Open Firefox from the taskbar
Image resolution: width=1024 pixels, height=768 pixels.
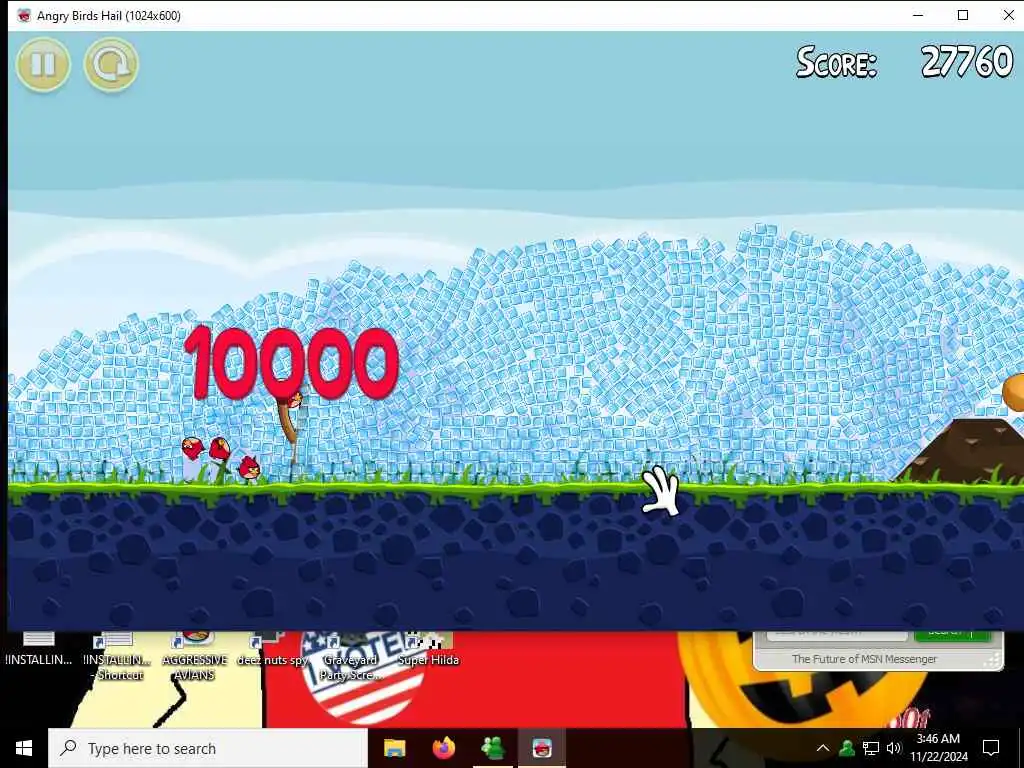[x=443, y=748]
